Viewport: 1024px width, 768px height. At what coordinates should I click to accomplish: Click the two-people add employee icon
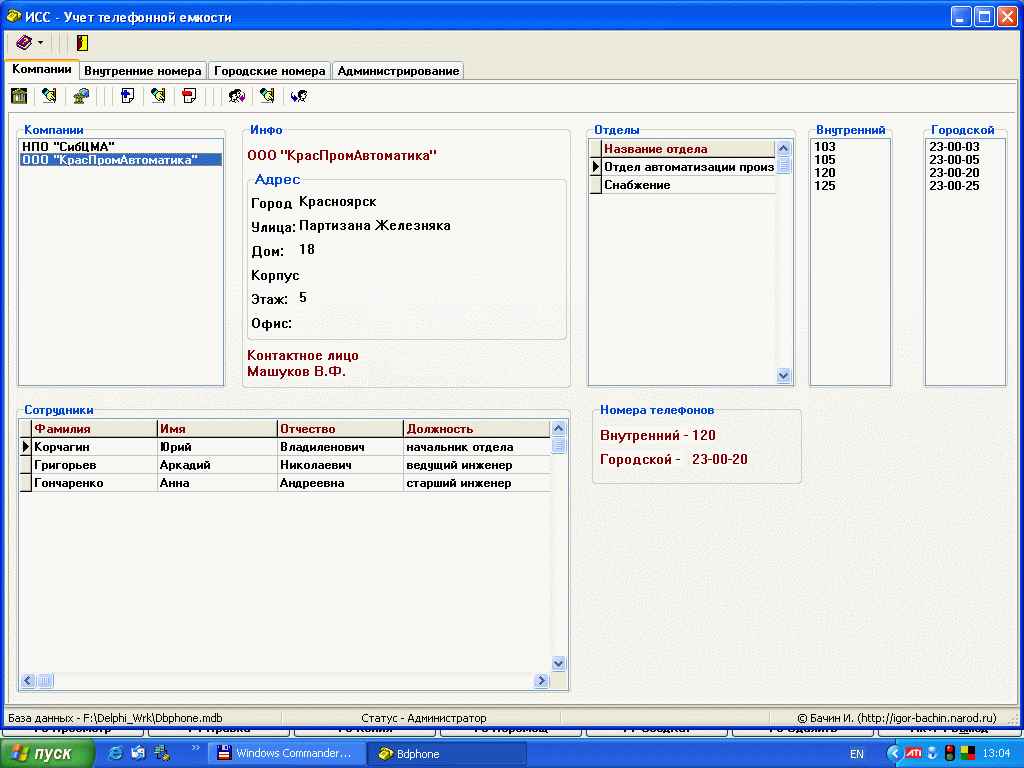coord(236,96)
